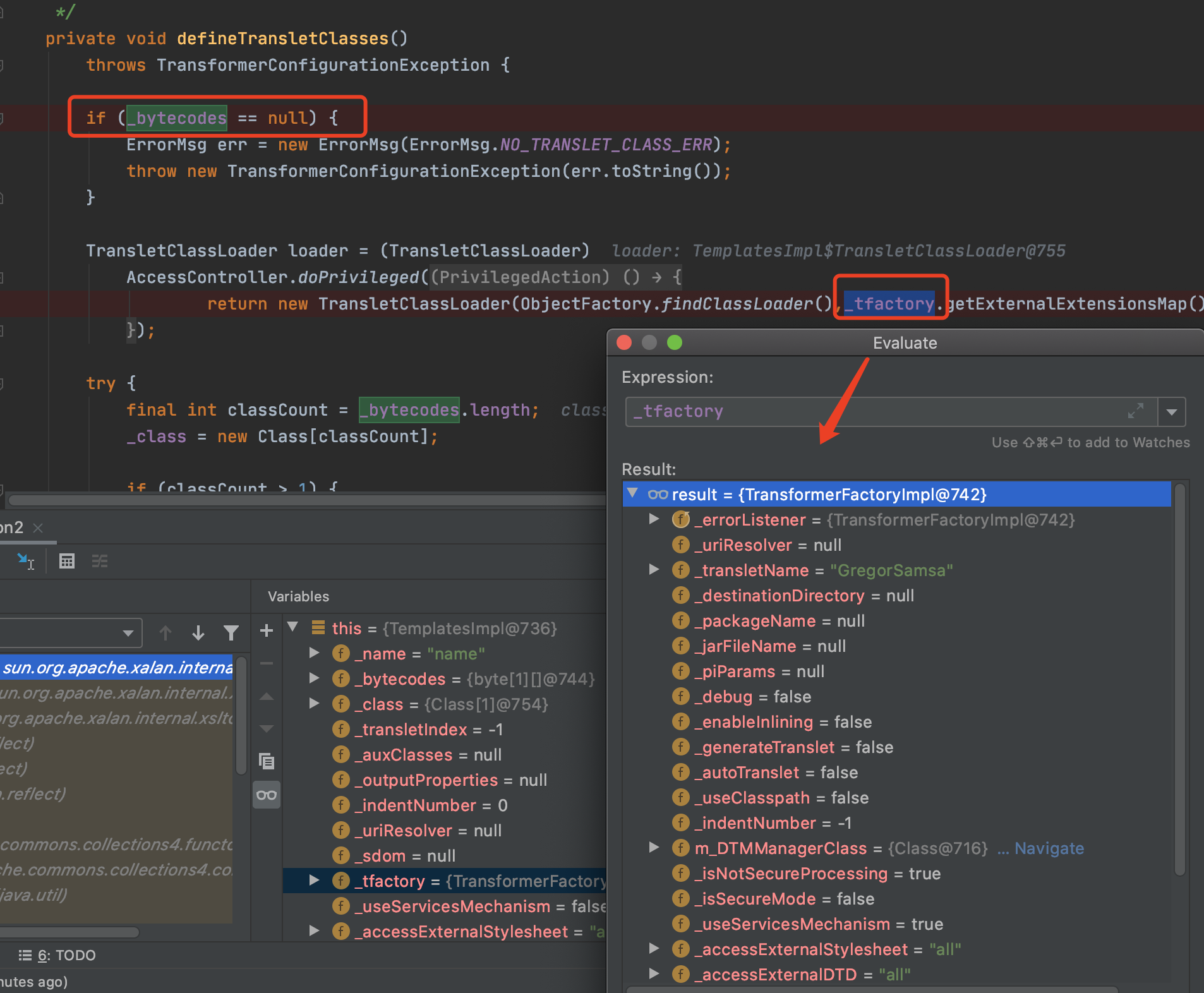Image resolution: width=1204 pixels, height=993 pixels.
Task: Click the duplicate watch copy icon
Action: click(267, 761)
